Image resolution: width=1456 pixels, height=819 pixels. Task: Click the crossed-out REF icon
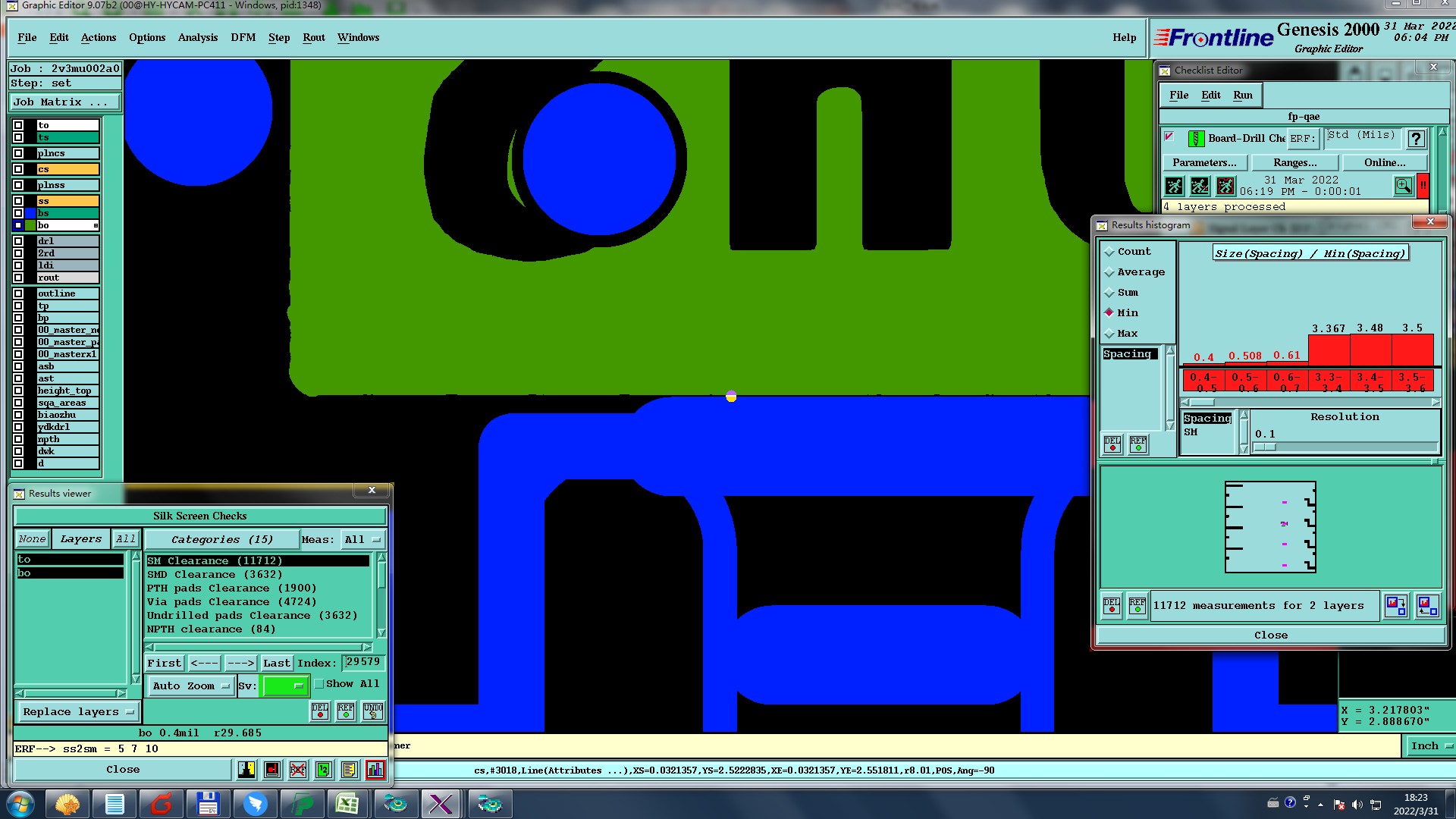click(x=298, y=770)
